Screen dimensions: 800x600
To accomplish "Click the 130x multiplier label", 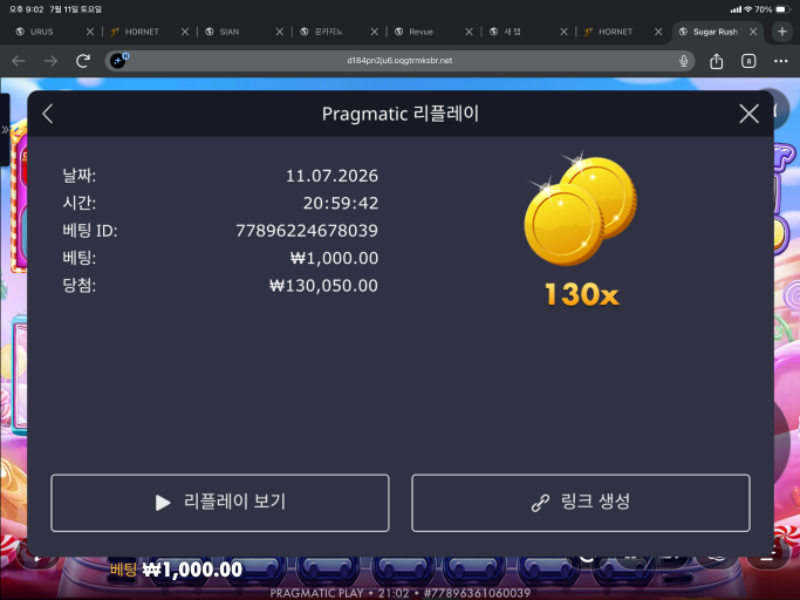I will [582, 294].
